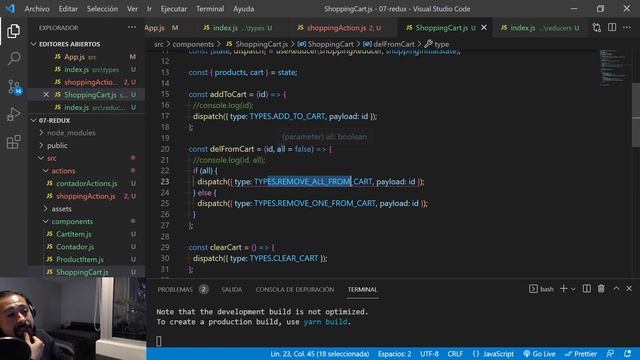The height and width of the screenshot is (360, 640).
Task: Change indentation Espacios: 2
Action: tap(394, 354)
